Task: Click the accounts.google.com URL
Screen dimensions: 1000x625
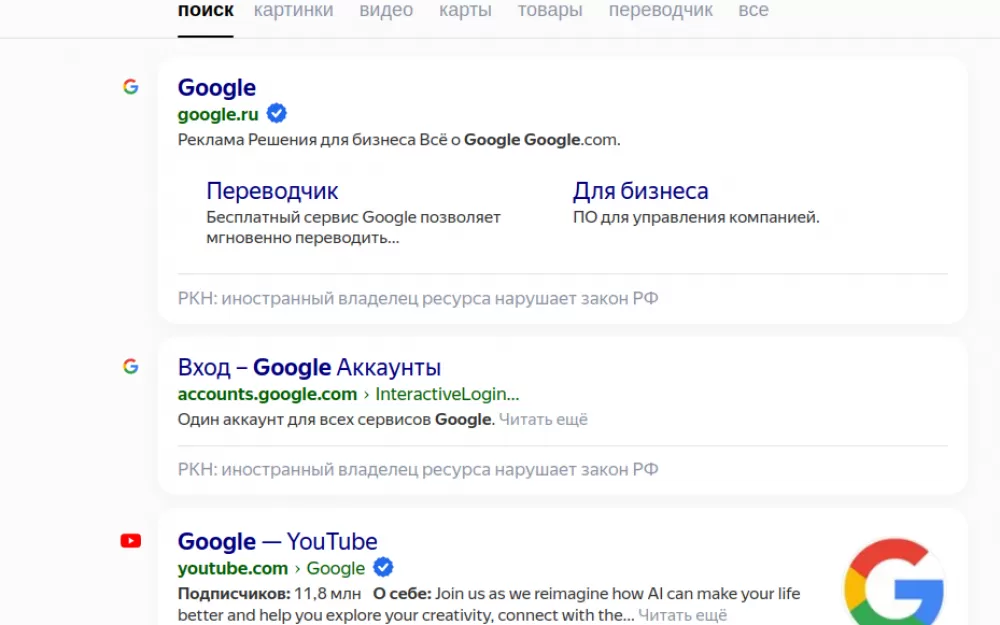Action: [267, 394]
